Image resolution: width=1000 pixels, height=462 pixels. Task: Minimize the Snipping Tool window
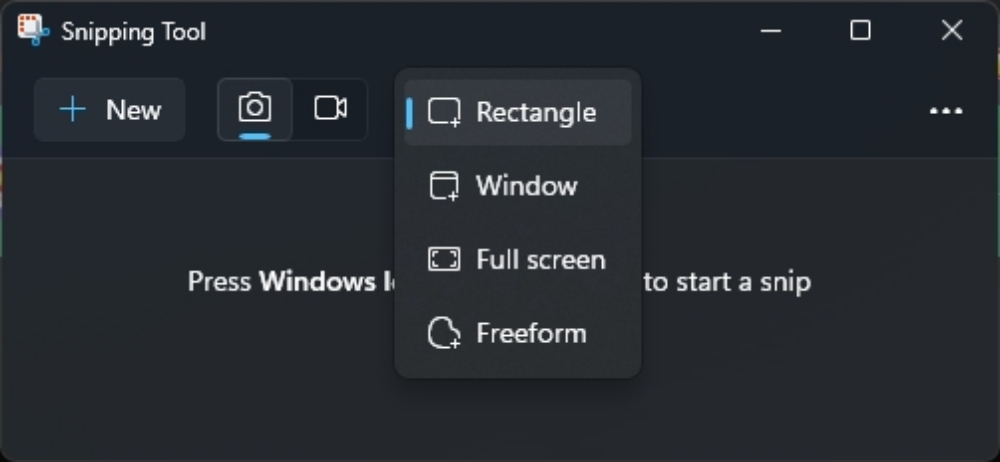coord(771,30)
